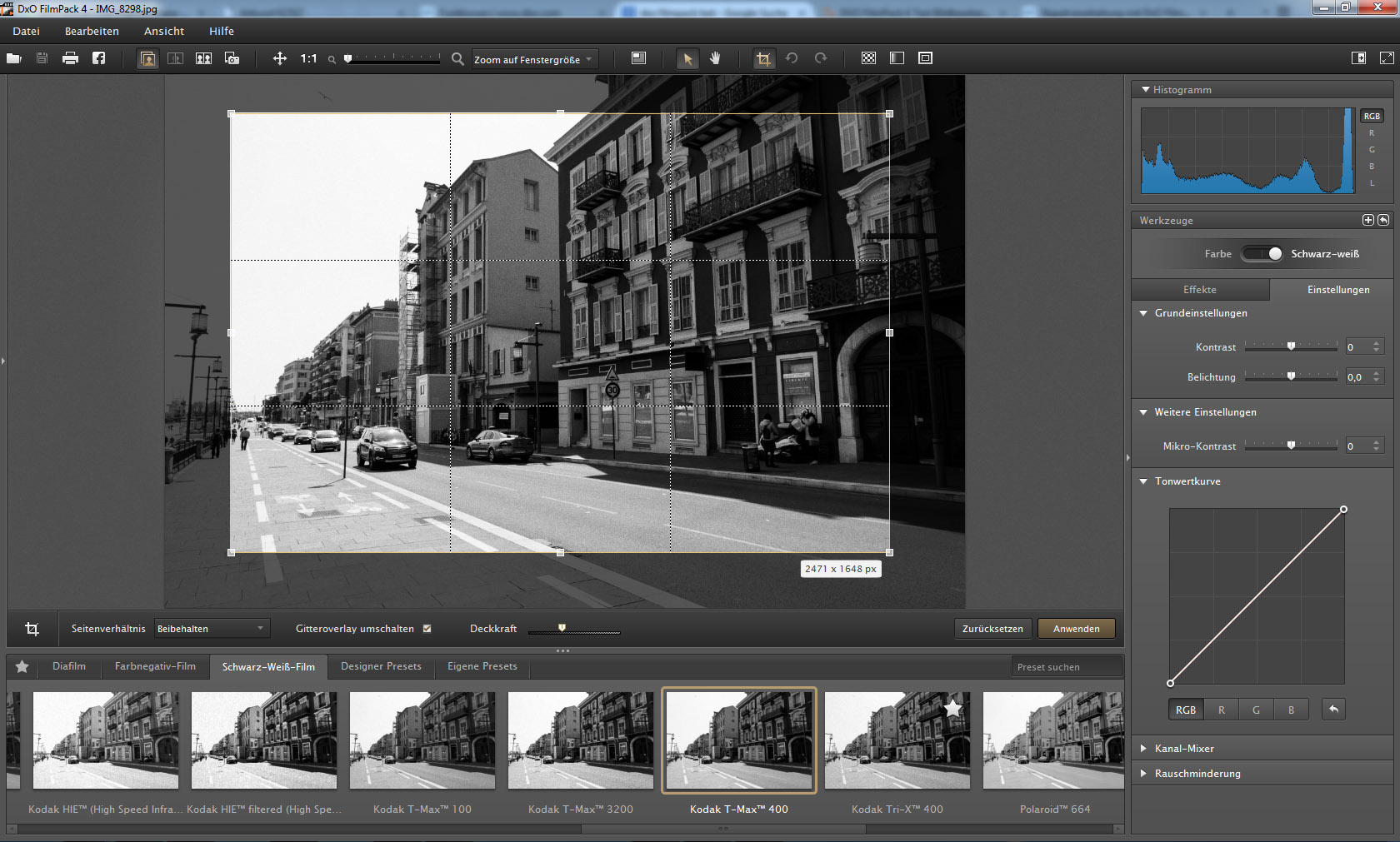
Task: Click the print icon in toolbar
Action: (70, 58)
